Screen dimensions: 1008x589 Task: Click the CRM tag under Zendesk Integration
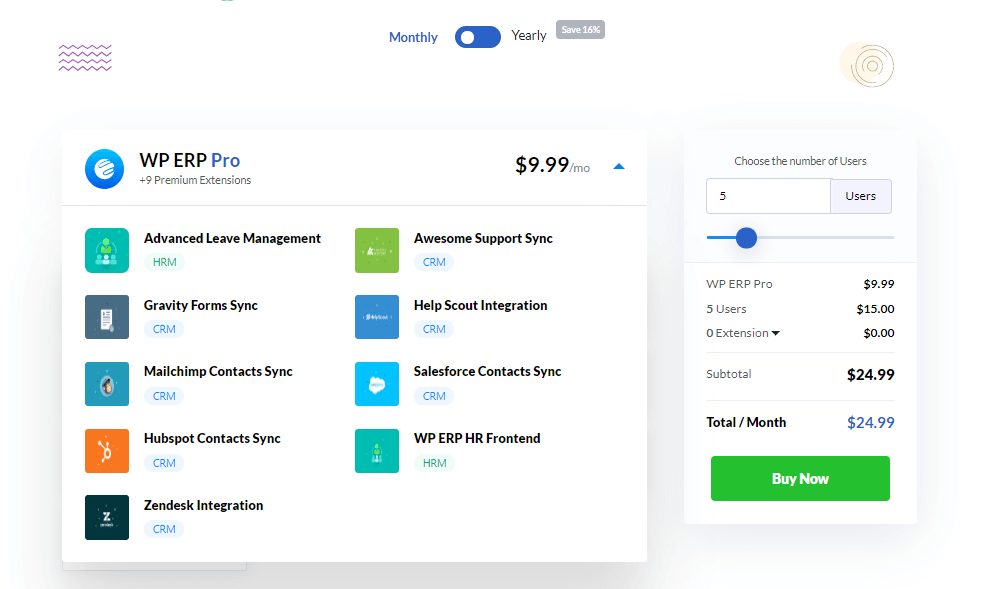(x=164, y=529)
